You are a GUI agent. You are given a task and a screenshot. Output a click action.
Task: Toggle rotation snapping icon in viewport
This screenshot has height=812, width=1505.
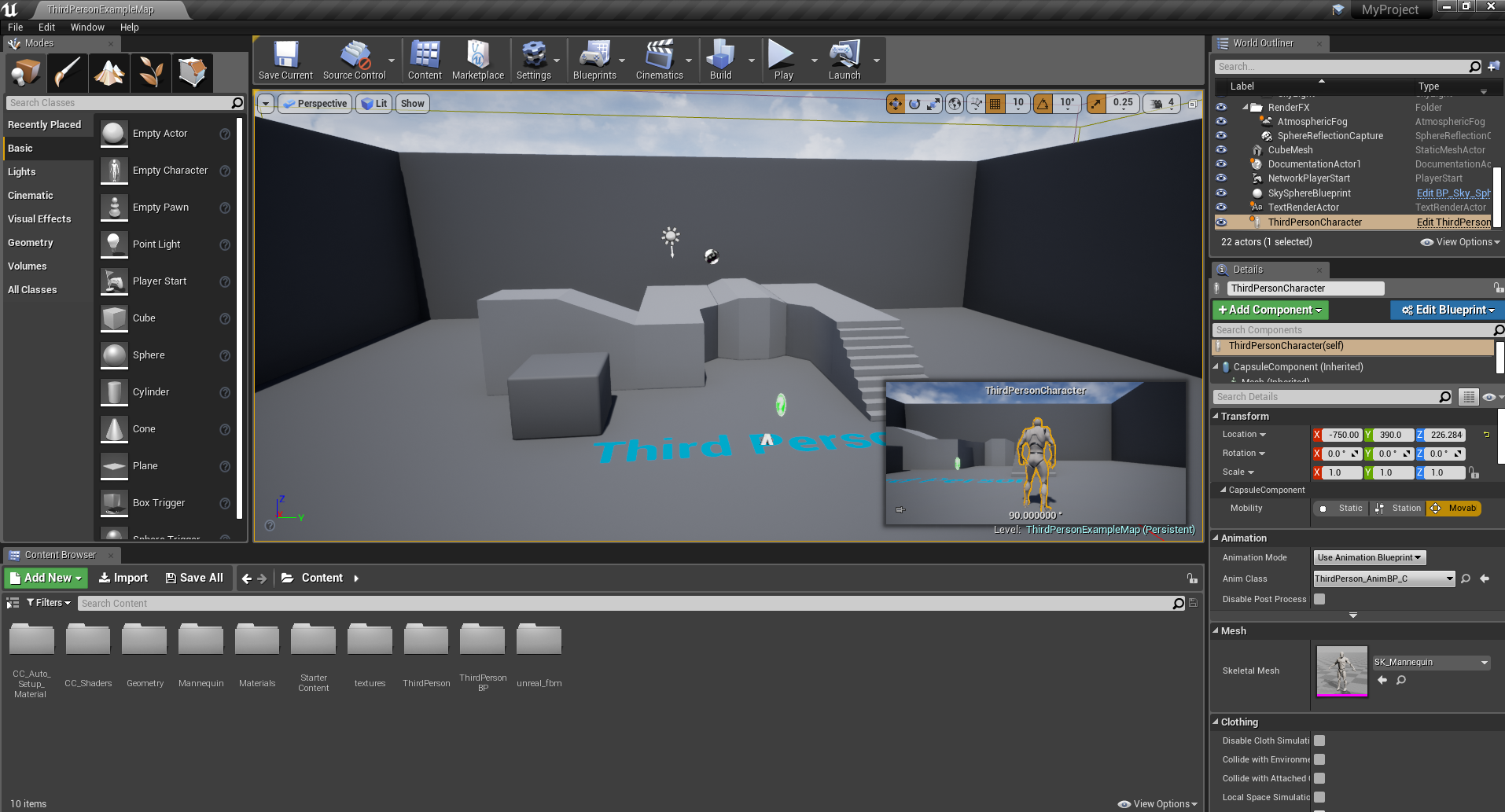point(1043,104)
